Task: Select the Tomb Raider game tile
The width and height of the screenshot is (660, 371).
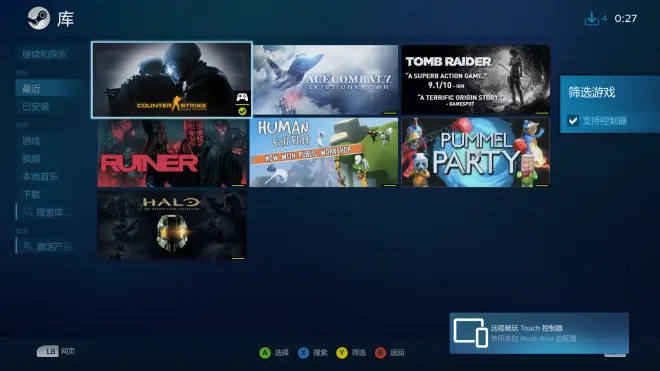Action: pos(476,80)
